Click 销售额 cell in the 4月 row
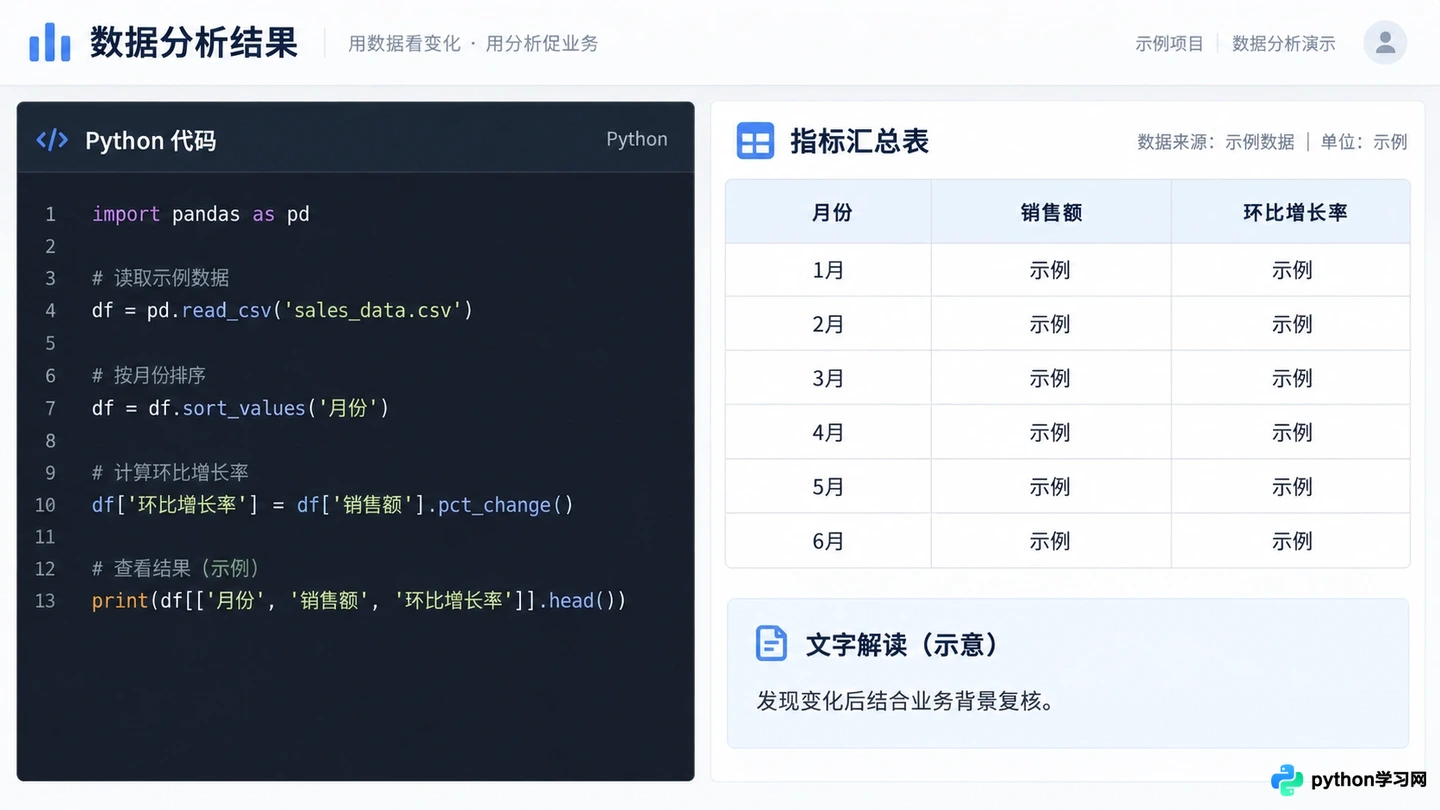The width and height of the screenshot is (1440, 810). click(x=1051, y=432)
